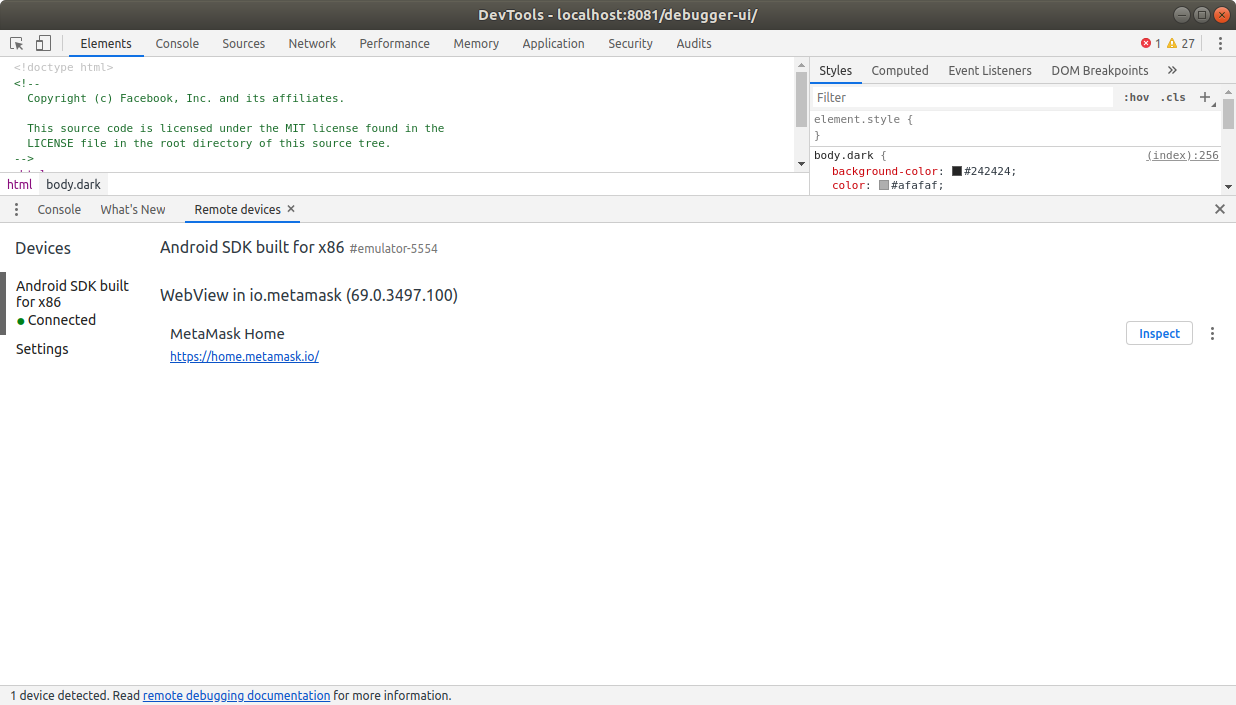Toggle the .cls element classes button
1236x705 pixels.
pos(1173,97)
